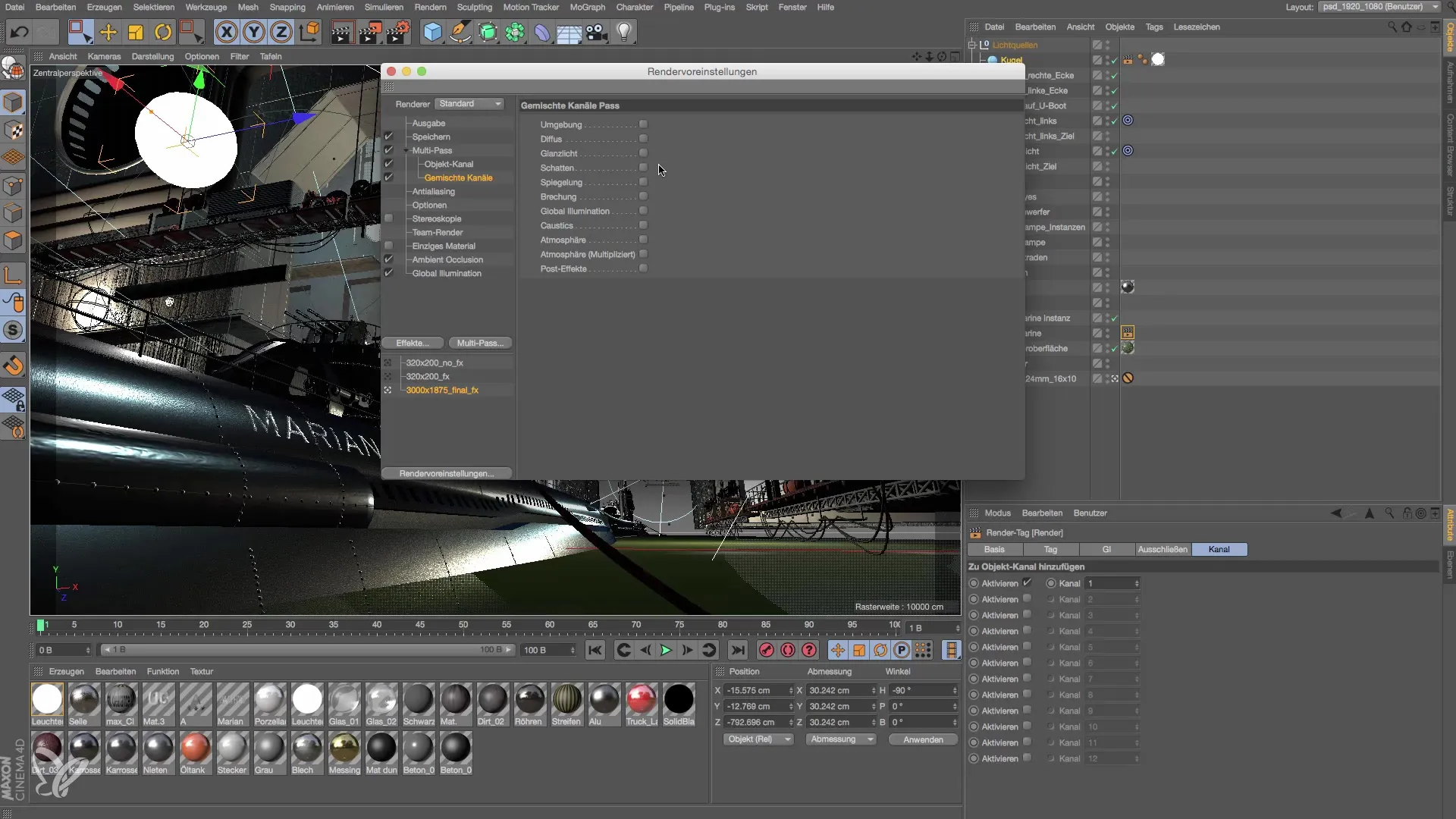The height and width of the screenshot is (819, 1456).
Task: Click the timeline start frame field 0 B
Action: coord(64,651)
